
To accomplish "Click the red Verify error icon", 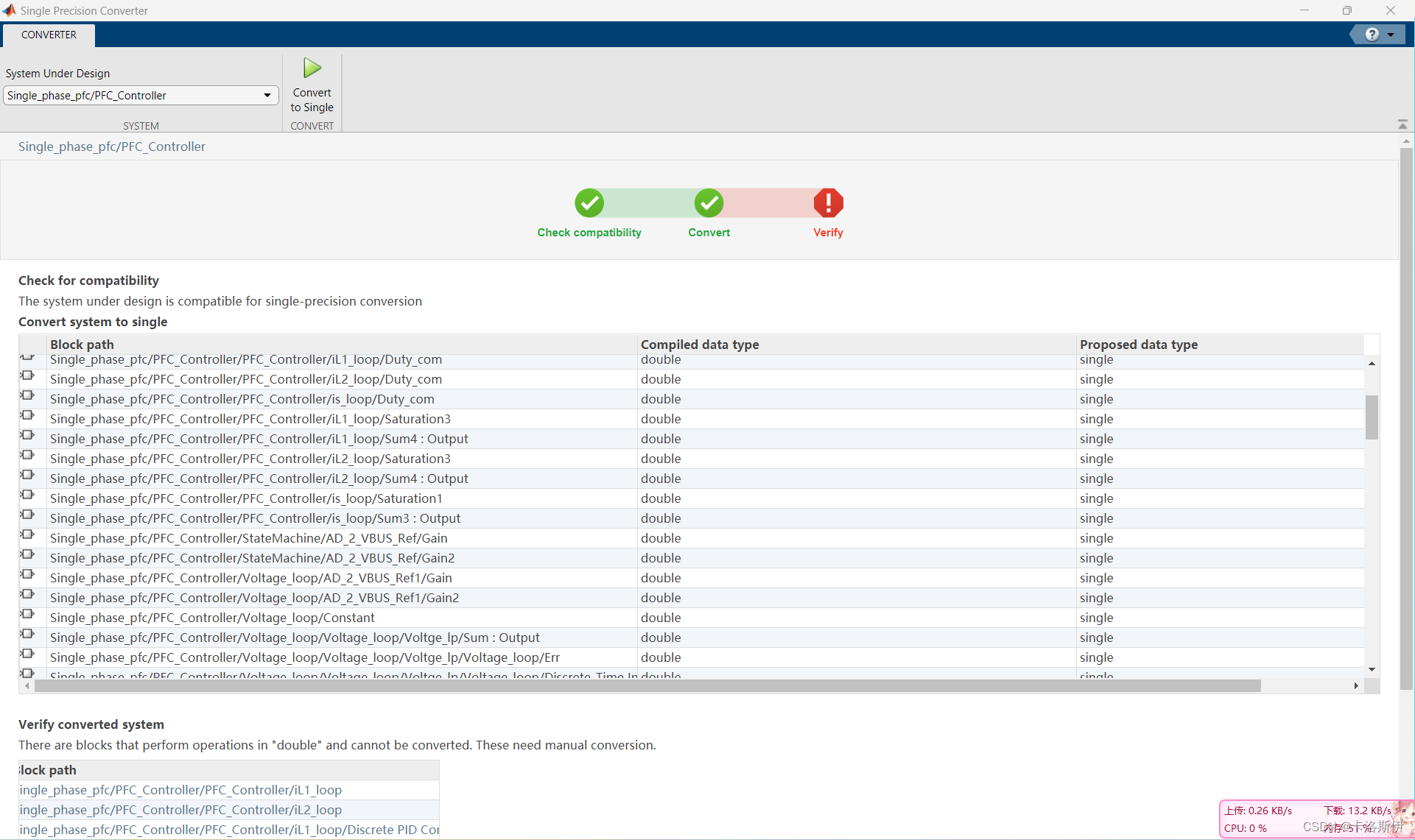I will click(x=828, y=203).
